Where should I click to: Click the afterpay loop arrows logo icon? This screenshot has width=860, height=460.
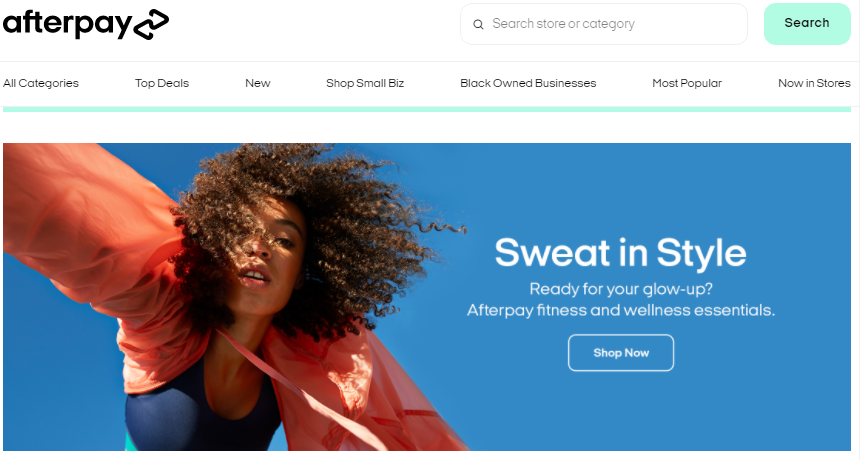[151, 25]
